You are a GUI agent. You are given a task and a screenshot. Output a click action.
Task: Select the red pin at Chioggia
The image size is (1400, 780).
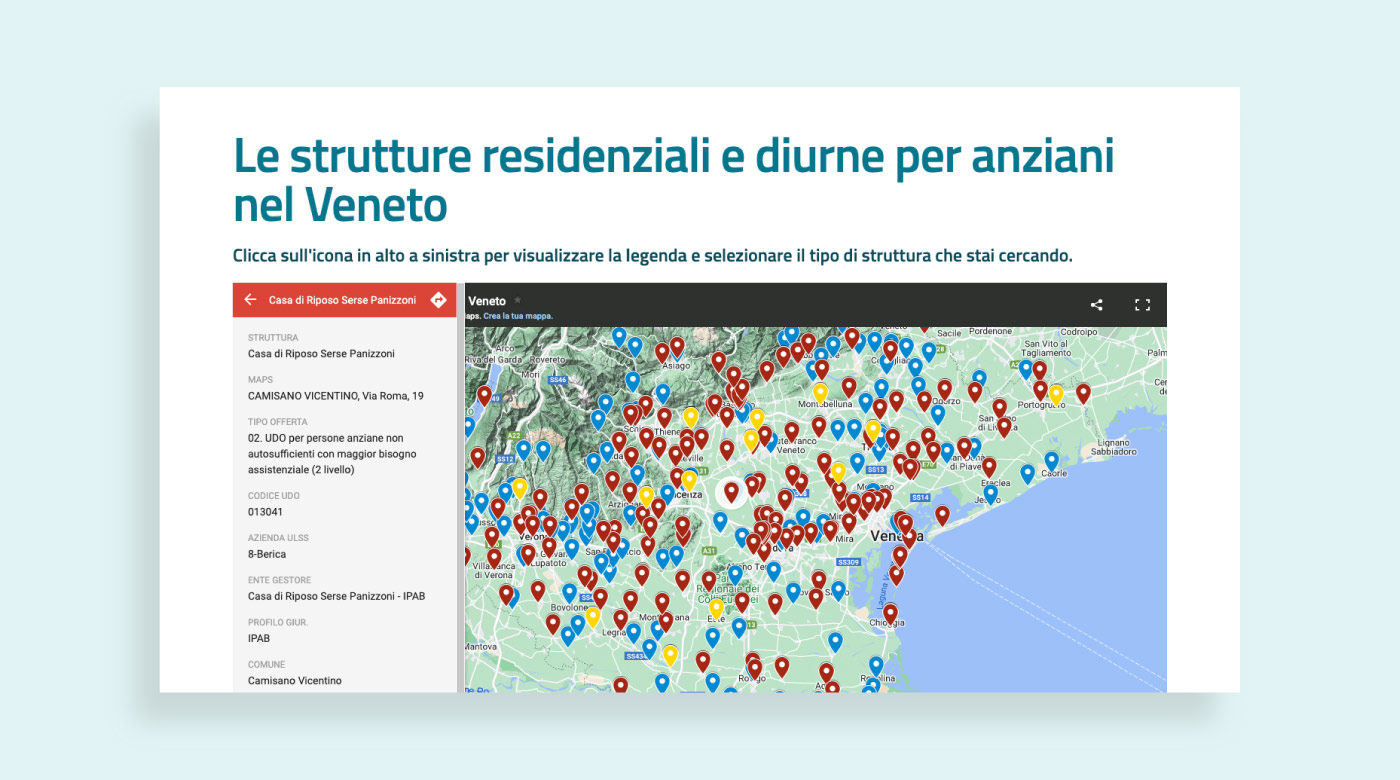pyautogui.click(x=890, y=613)
